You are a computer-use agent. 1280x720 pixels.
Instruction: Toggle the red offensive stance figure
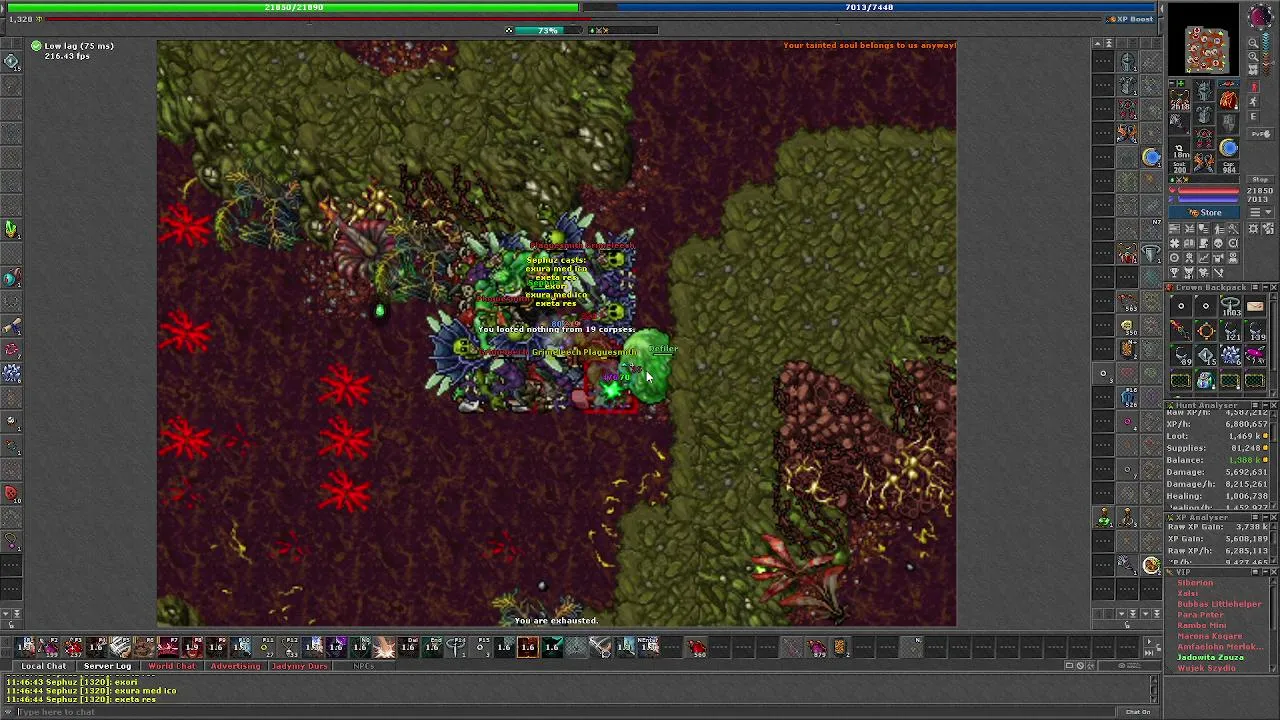[1254, 88]
